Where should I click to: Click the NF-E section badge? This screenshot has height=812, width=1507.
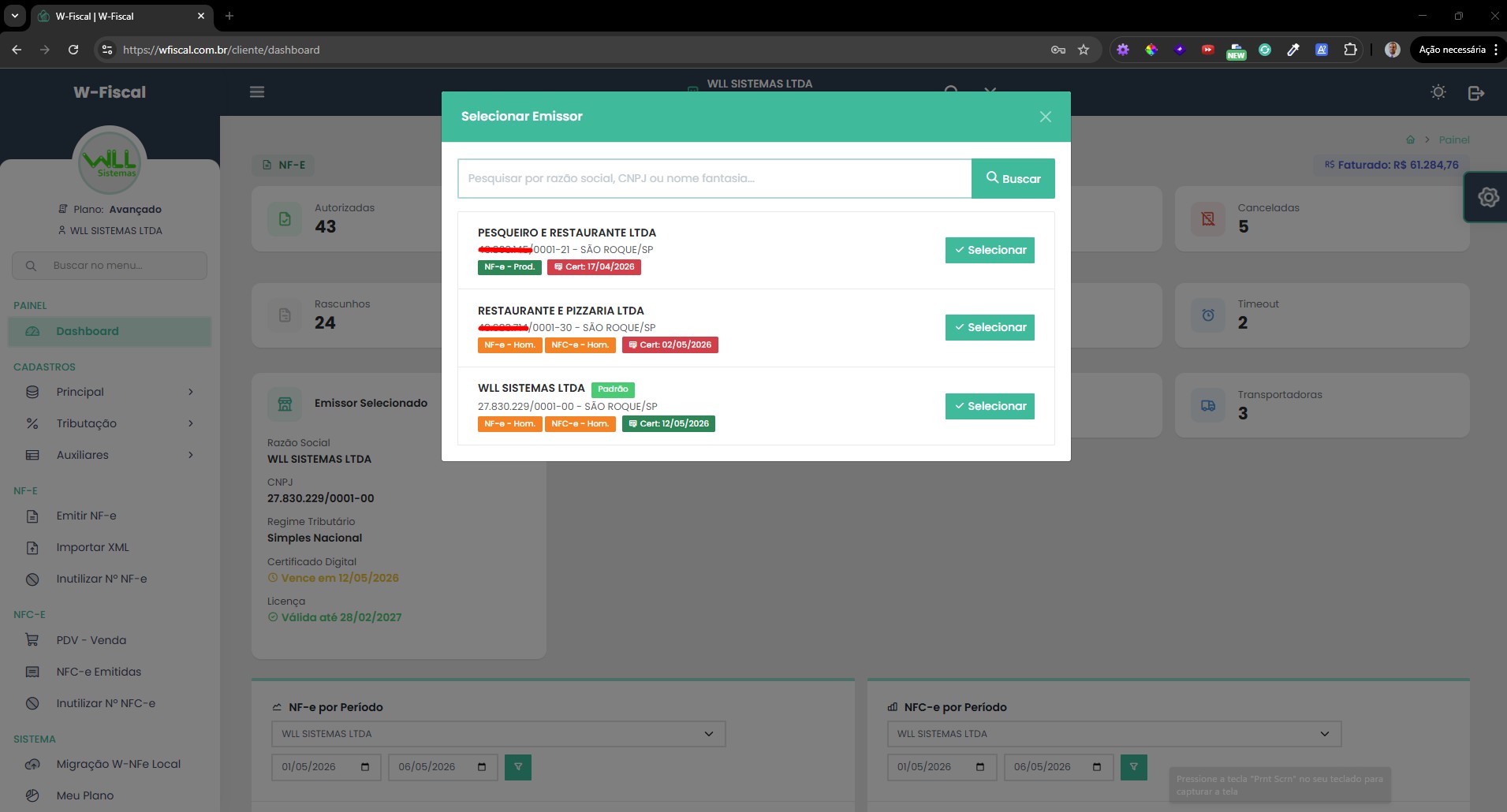tap(283, 165)
